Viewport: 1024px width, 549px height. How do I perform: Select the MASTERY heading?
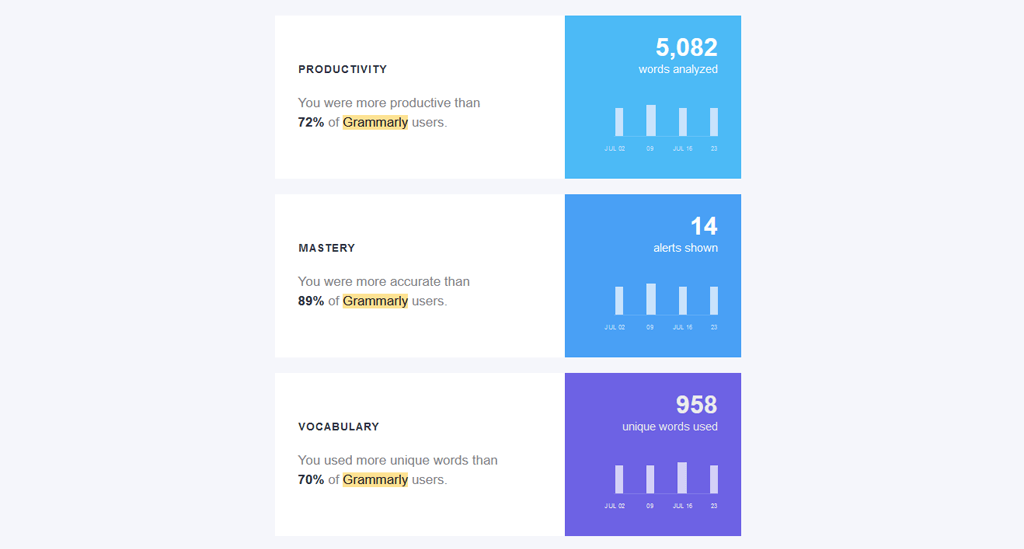326,248
